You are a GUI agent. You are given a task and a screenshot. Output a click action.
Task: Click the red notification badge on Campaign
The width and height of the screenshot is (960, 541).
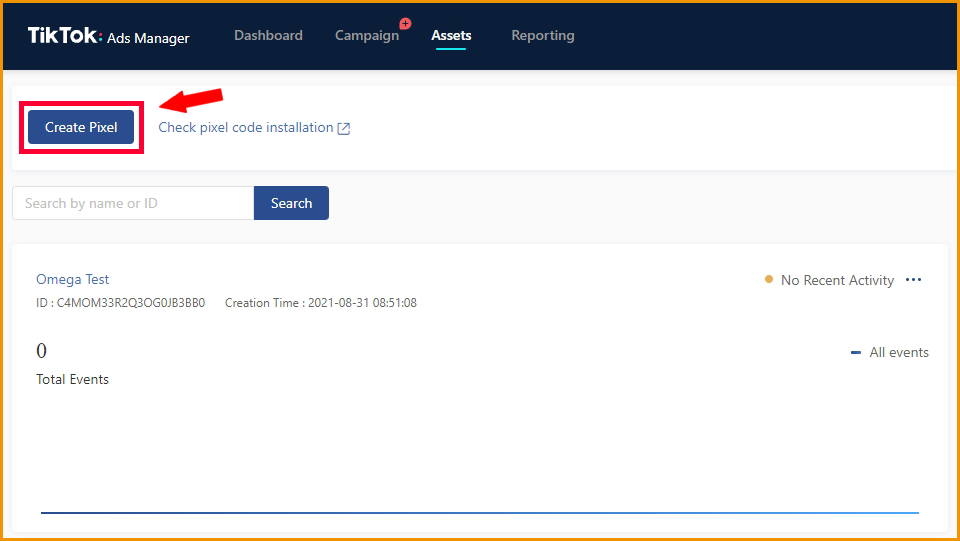(405, 23)
